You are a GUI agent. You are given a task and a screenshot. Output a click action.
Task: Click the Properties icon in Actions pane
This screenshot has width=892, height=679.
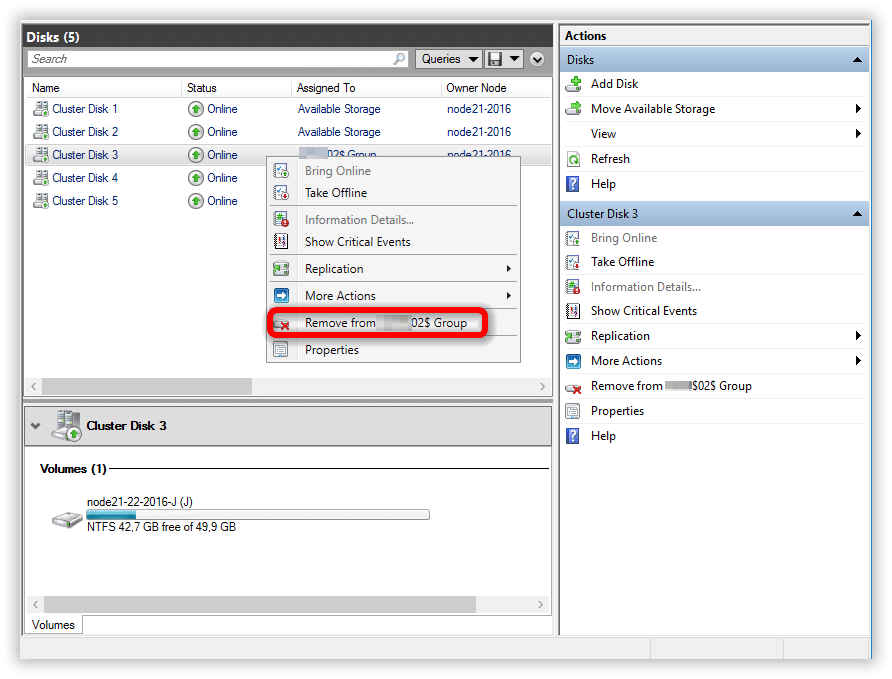click(x=574, y=411)
